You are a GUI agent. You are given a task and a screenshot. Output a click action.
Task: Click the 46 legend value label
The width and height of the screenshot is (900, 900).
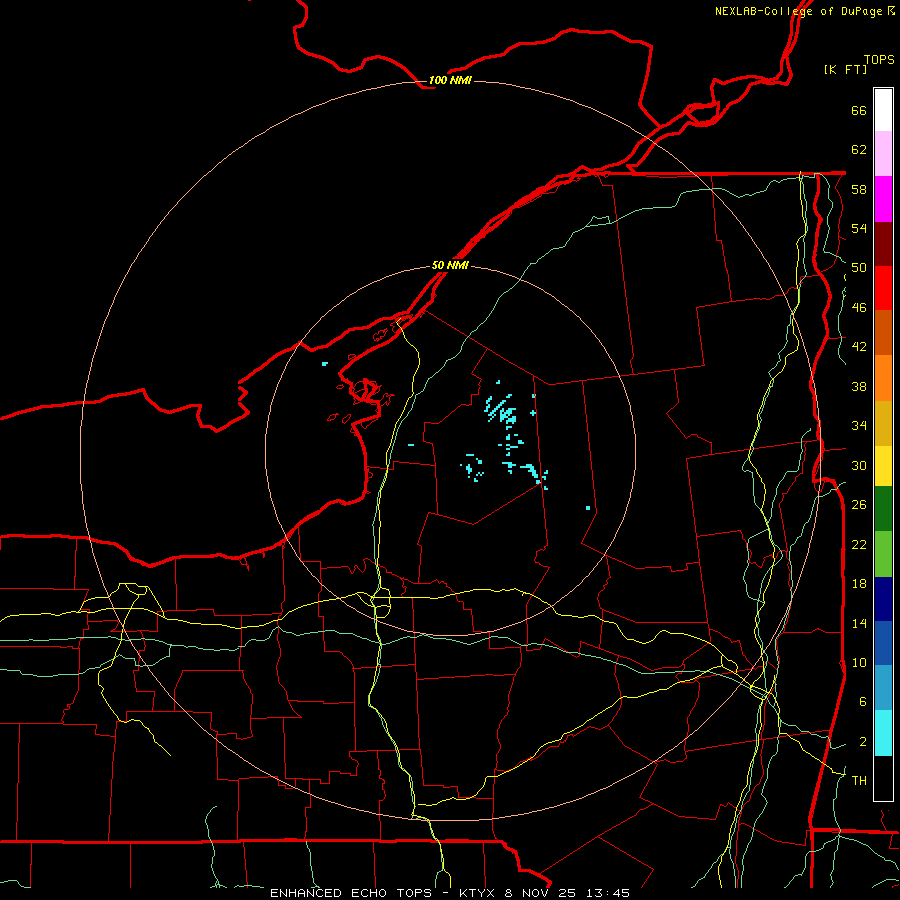pos(859,308)
